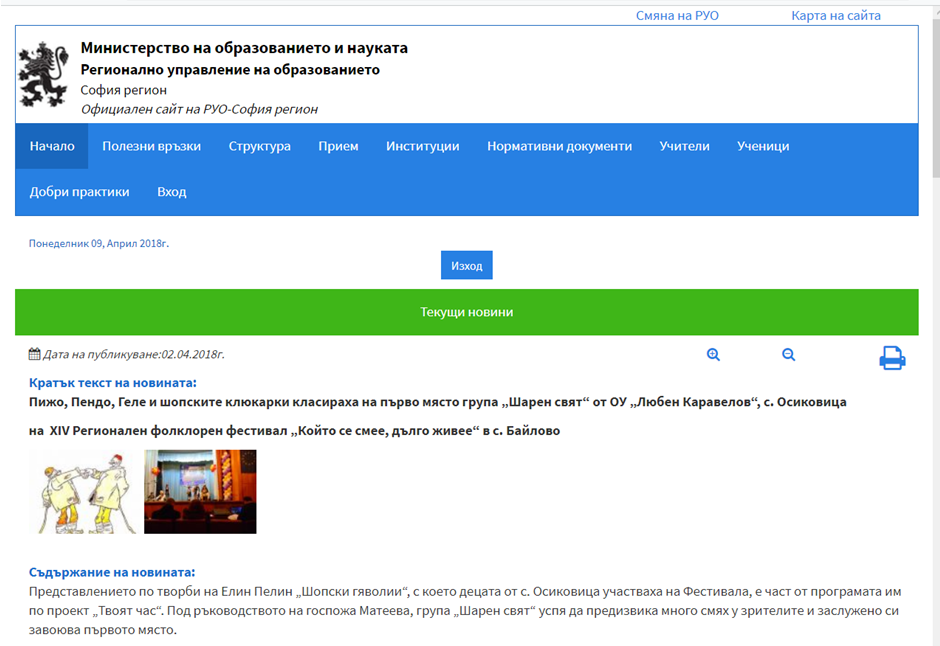940x646 pixels.
Task: Open the Нормативни документи menu
Action: coord(559,146)
